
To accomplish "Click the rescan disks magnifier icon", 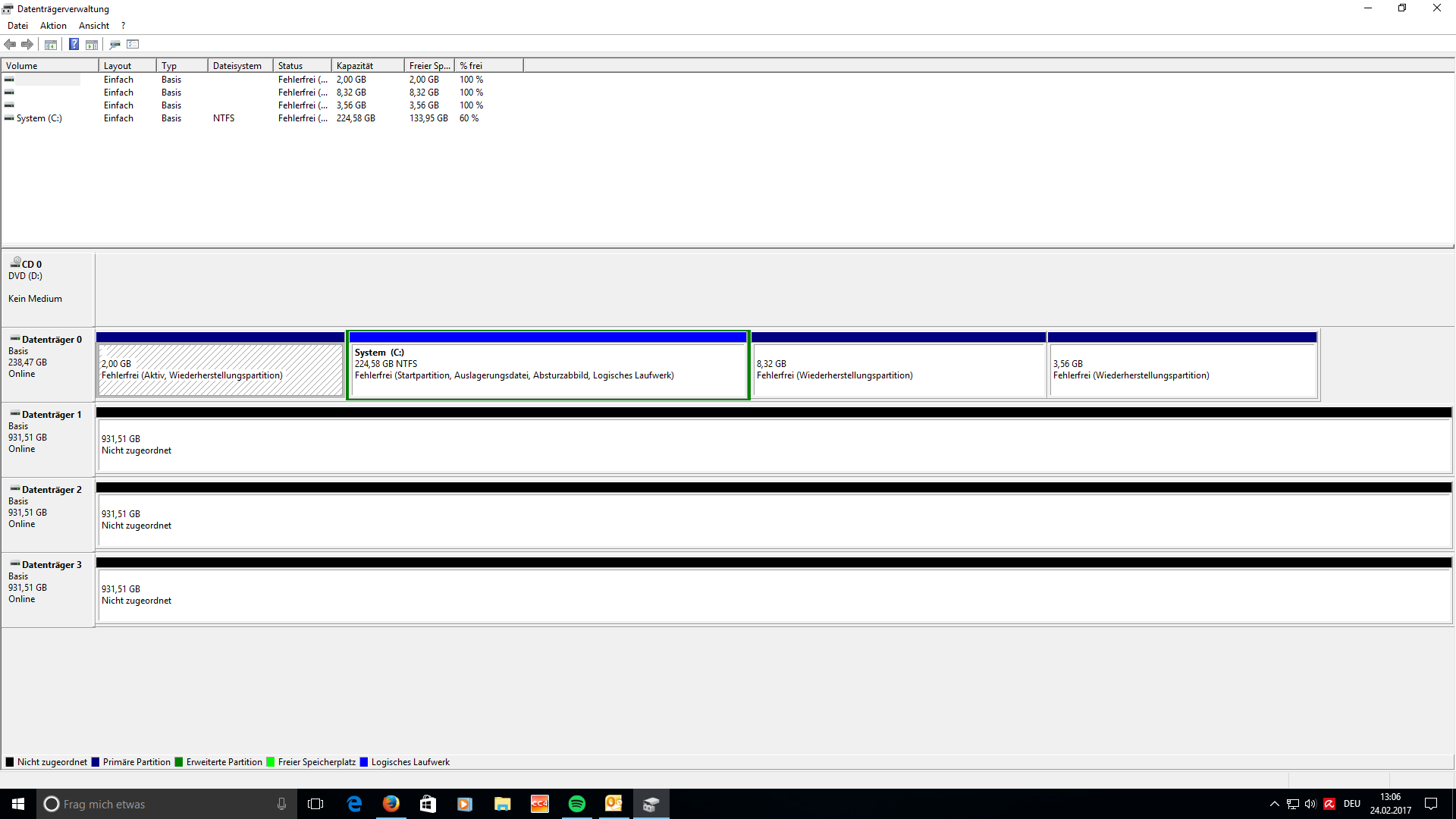I will [115, 44].
